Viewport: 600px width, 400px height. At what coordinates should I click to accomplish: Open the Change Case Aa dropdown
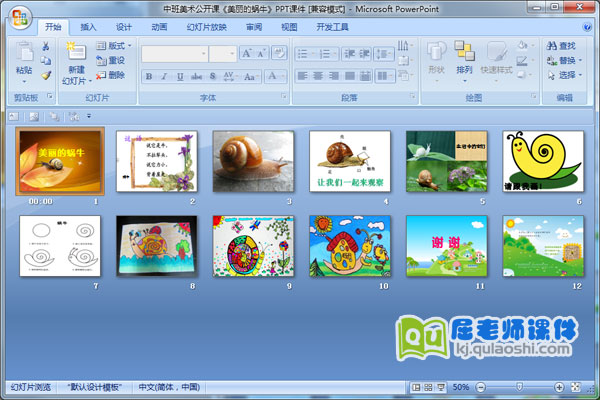[x=251, y=77]
